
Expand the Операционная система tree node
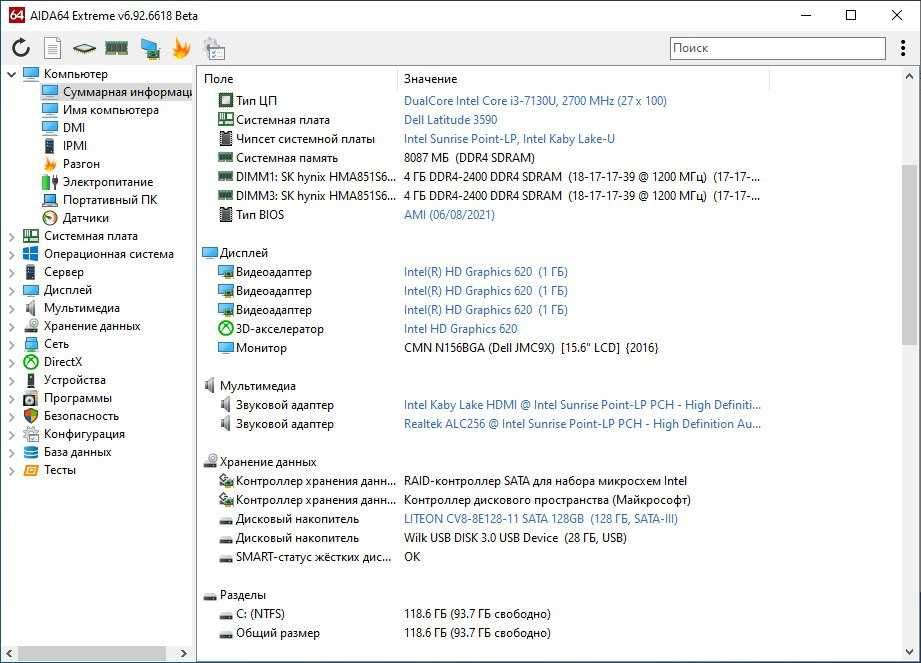click(x=11, y=254)
